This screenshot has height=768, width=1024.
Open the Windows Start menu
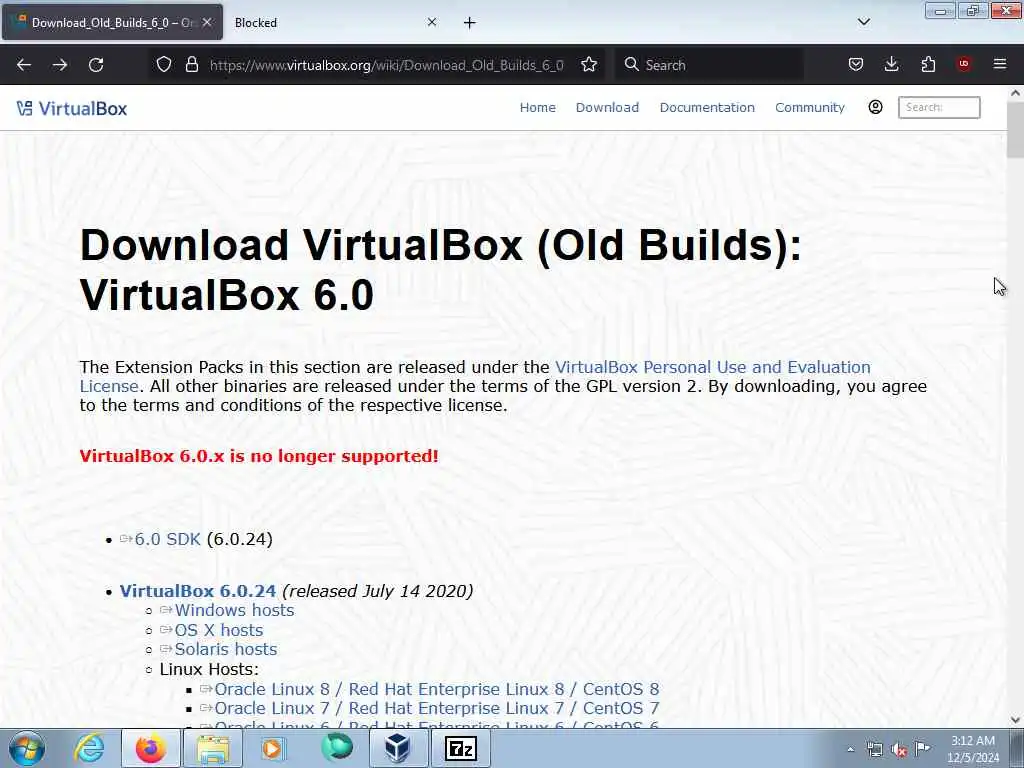tap(27, 748)
